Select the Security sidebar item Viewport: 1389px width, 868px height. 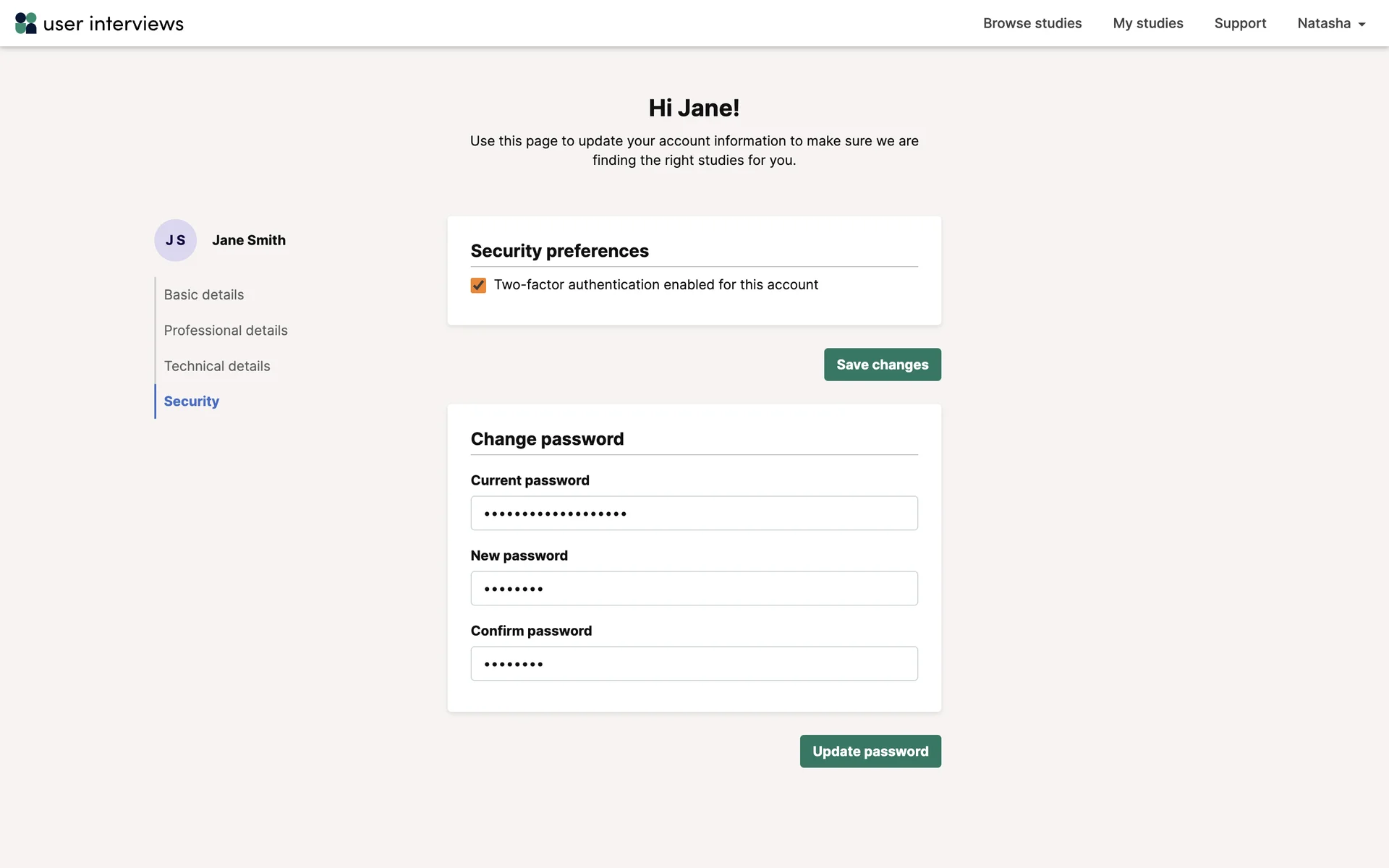point(191,401)
